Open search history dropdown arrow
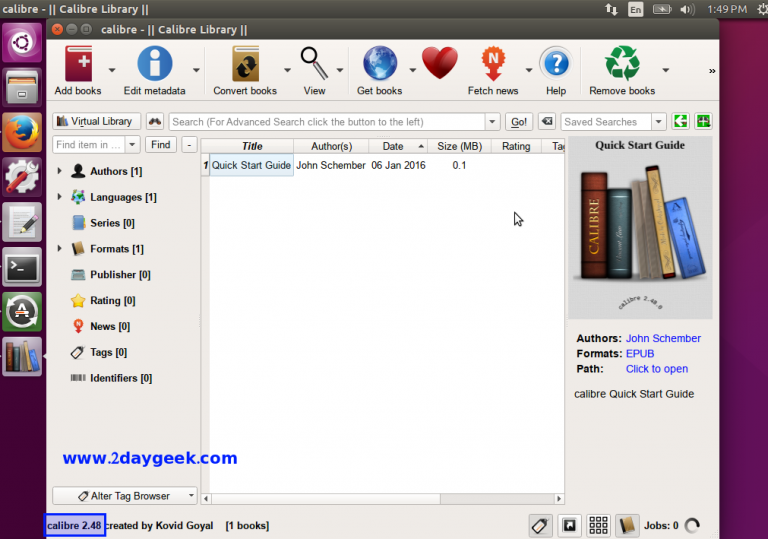 point(492,122)
